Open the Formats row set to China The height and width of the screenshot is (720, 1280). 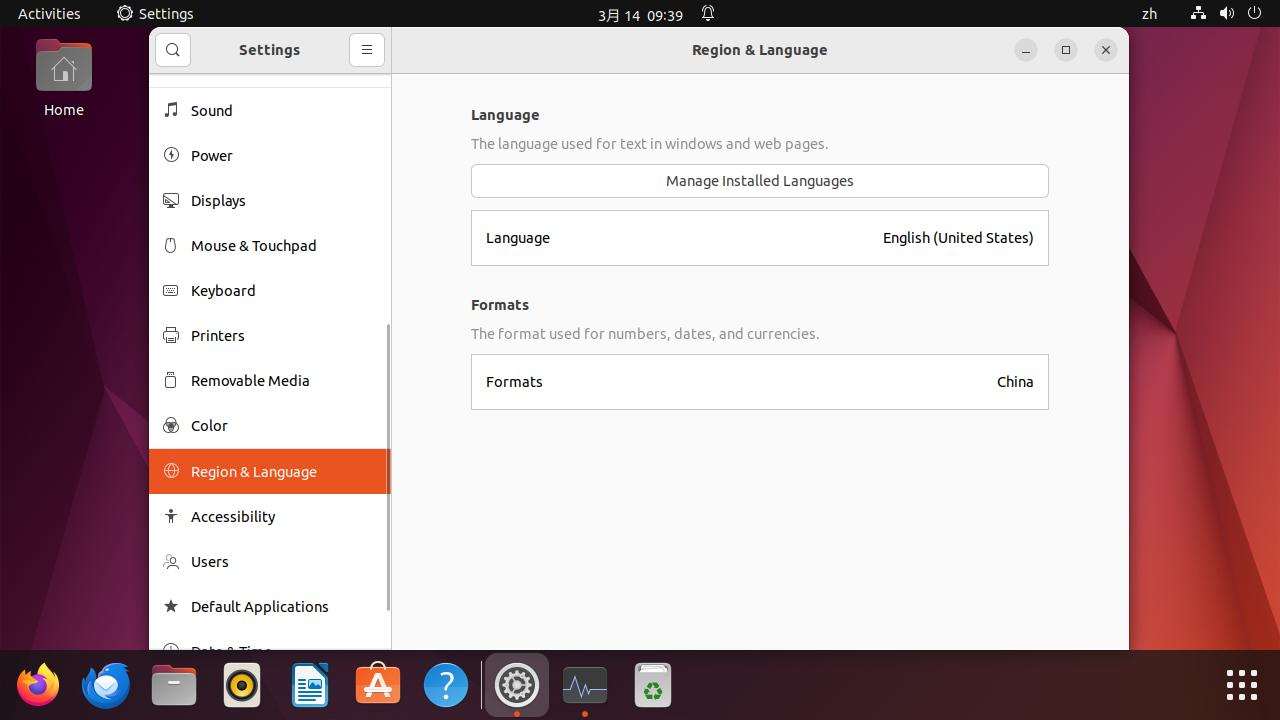760,382
